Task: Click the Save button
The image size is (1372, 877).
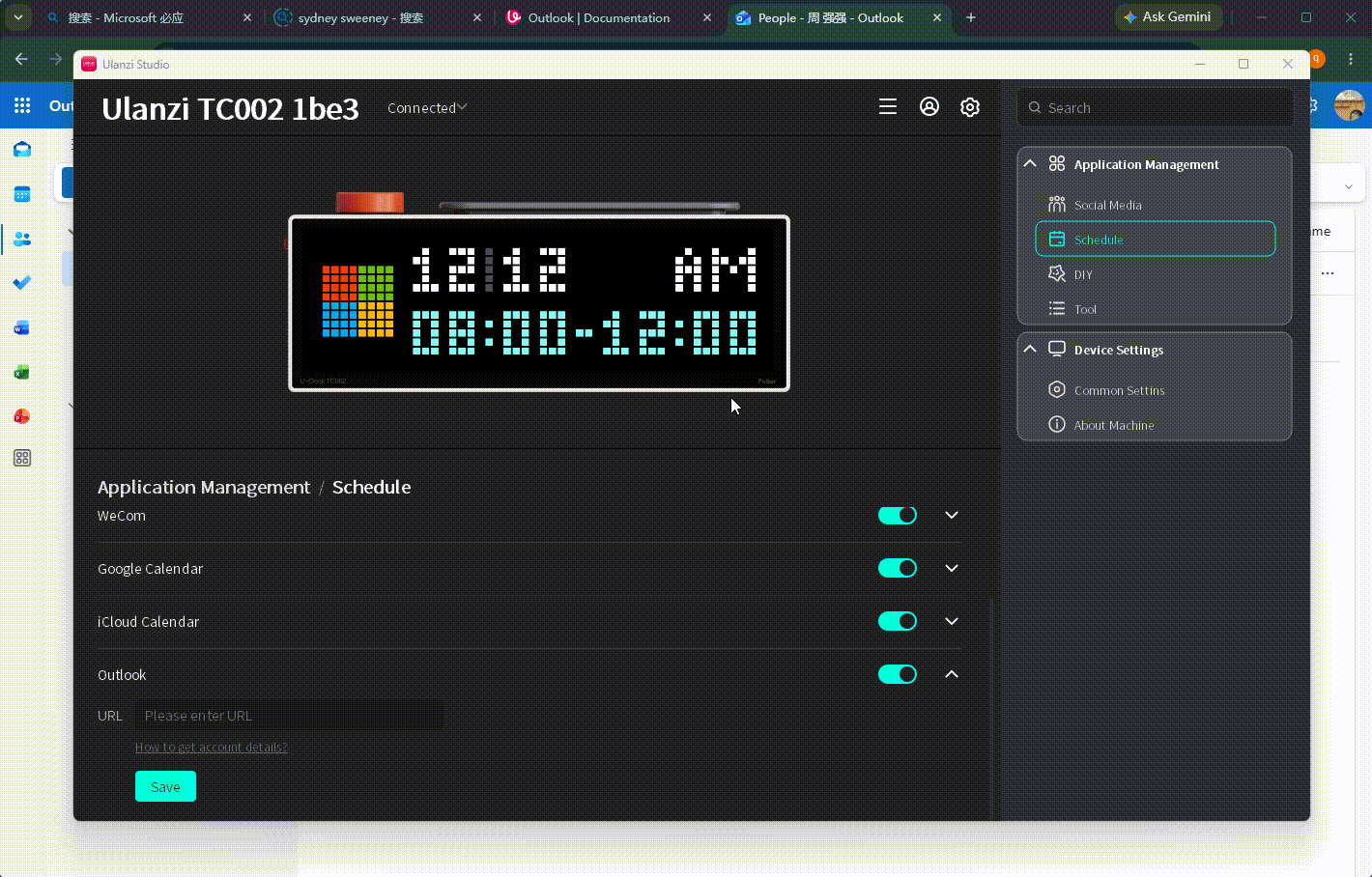Action: pos(165,786)
